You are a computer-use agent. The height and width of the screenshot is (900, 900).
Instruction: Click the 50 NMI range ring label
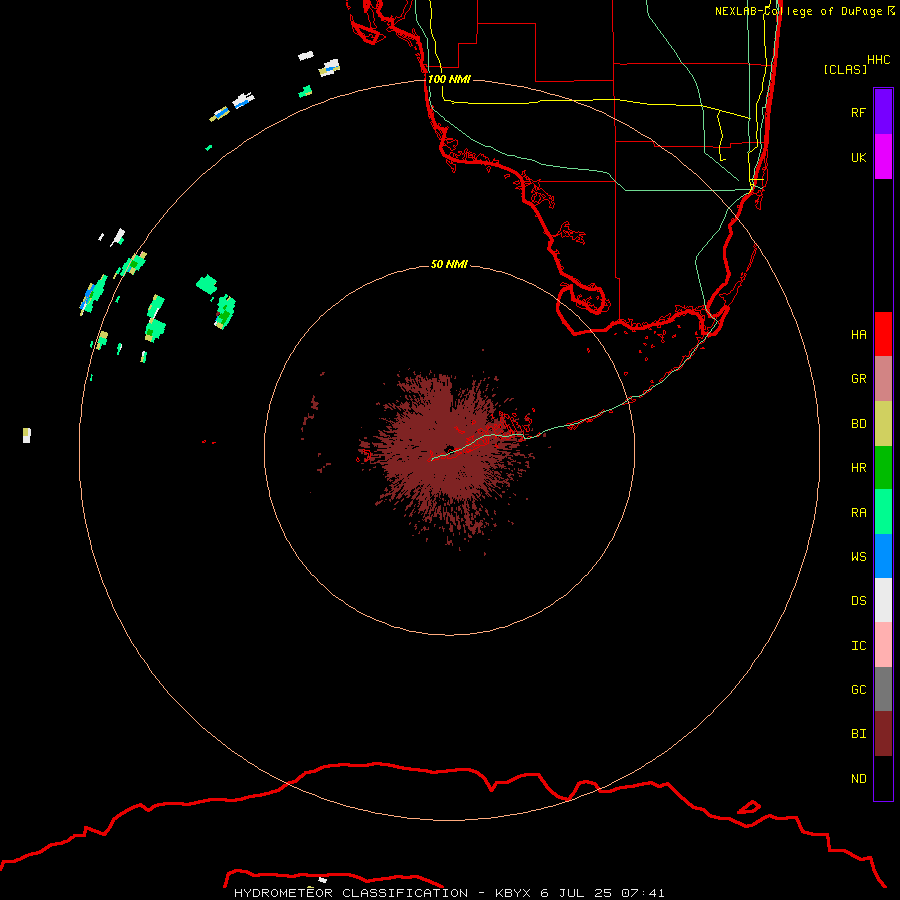click(x=449, y=264)
